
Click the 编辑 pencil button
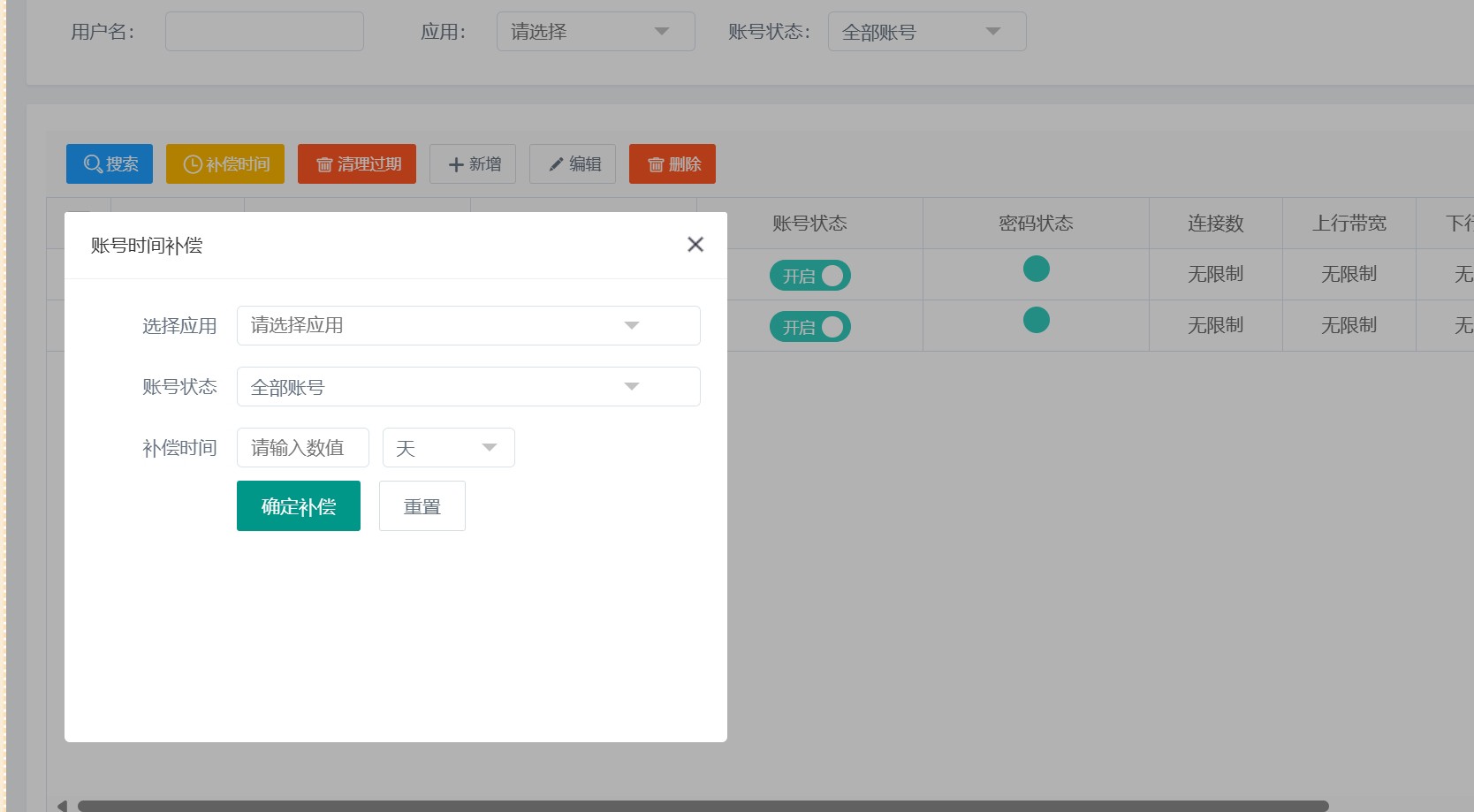point(573,164)
